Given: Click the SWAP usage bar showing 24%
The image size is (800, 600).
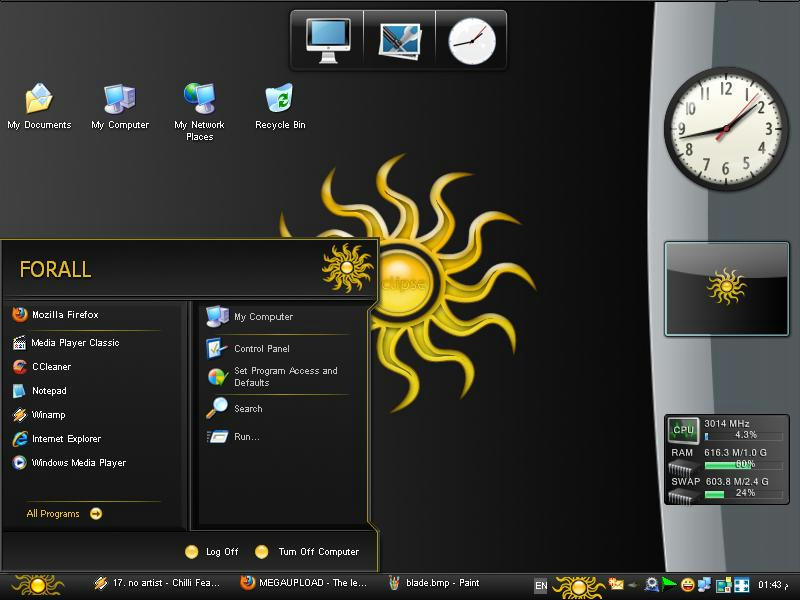Looking at the screenshot, I should pos(743,493).
